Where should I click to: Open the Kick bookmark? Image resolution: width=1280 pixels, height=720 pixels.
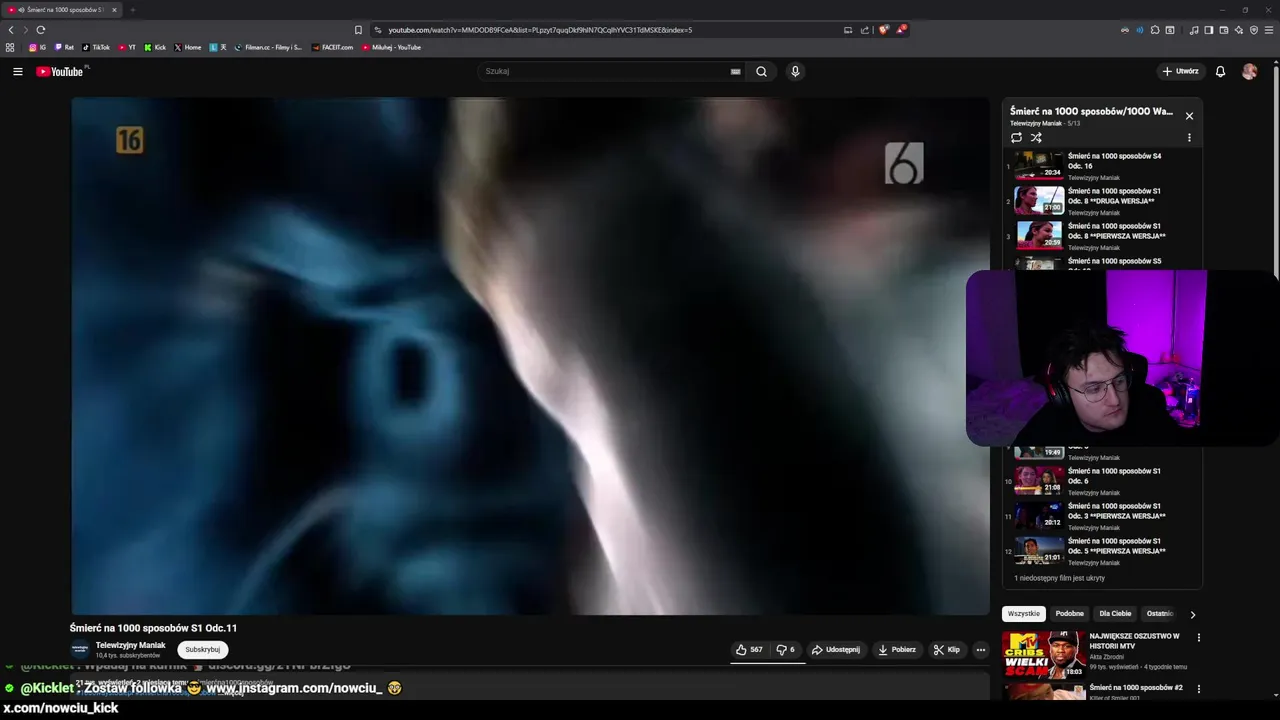[x=155, y=47]
